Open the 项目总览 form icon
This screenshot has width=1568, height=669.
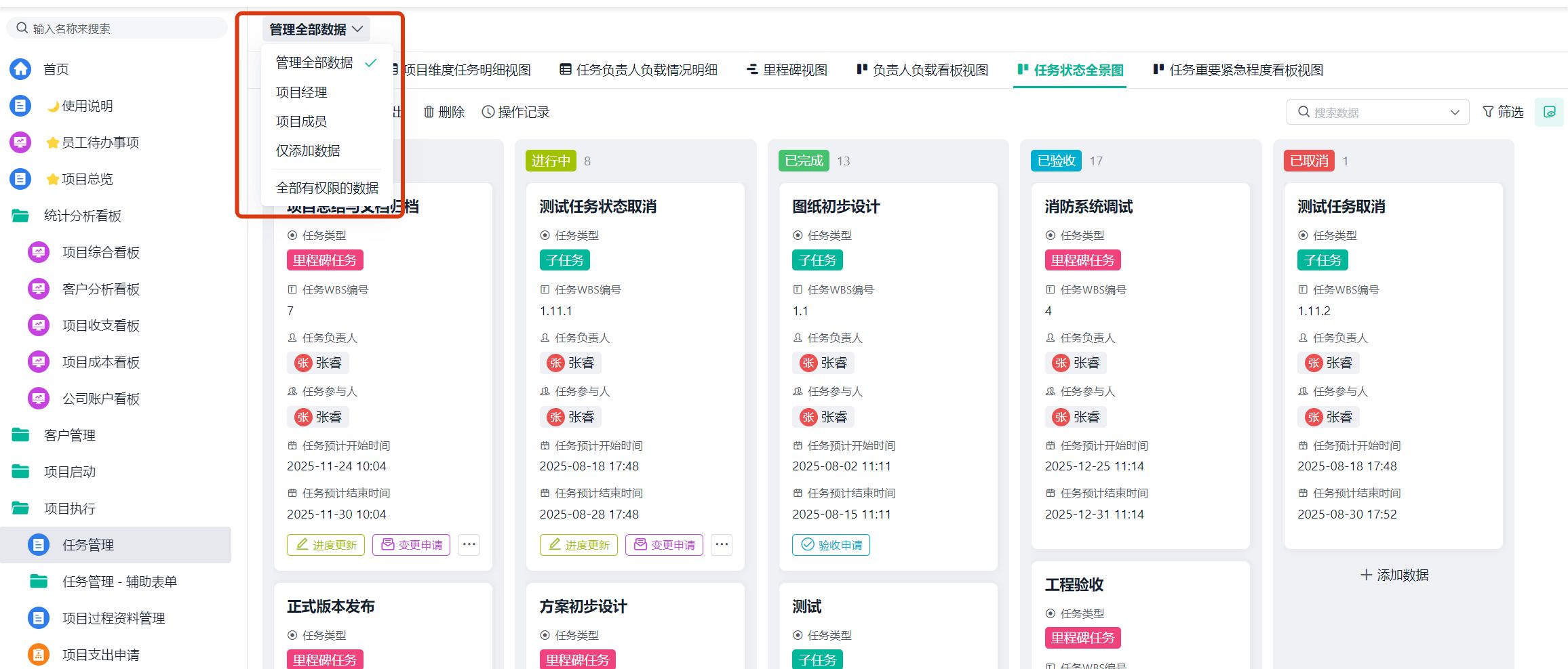(x=20, y=179)
